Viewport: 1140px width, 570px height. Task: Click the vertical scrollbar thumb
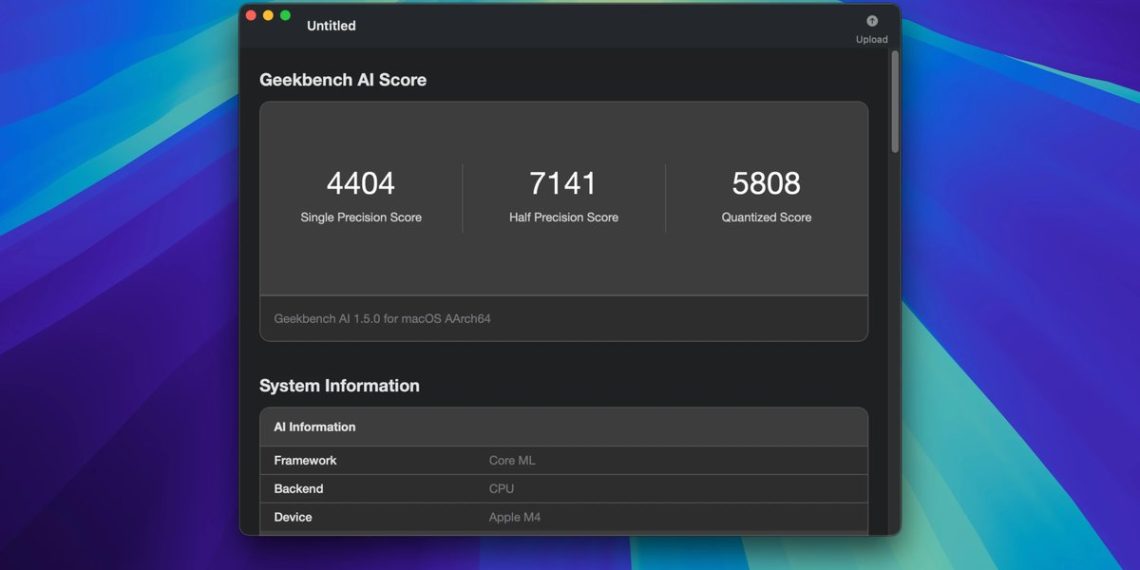(x=894, y=101)
